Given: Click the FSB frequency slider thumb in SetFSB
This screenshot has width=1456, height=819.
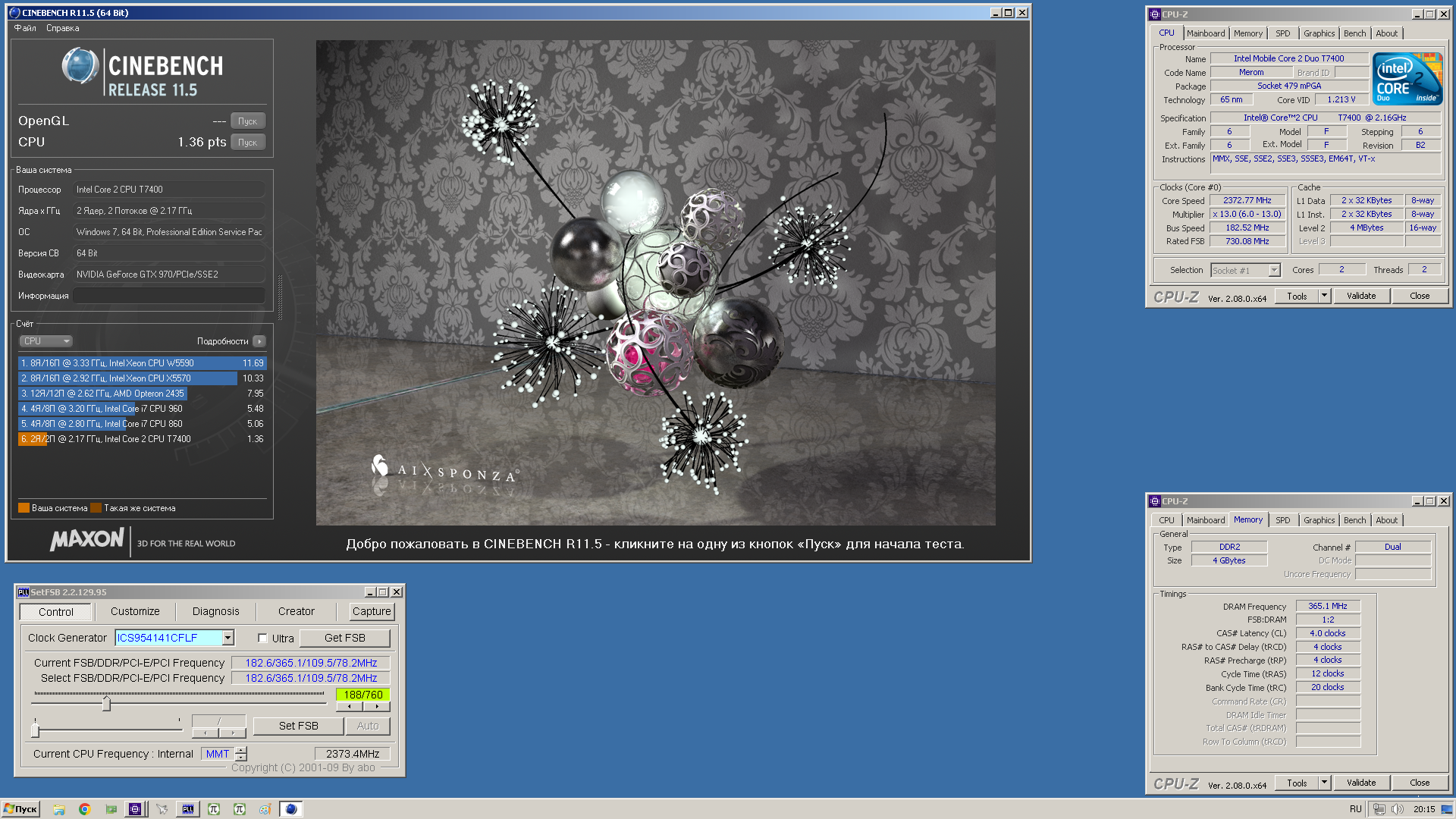Looking at the screenshot, I should pyautogui.click(x=106, y=704).
